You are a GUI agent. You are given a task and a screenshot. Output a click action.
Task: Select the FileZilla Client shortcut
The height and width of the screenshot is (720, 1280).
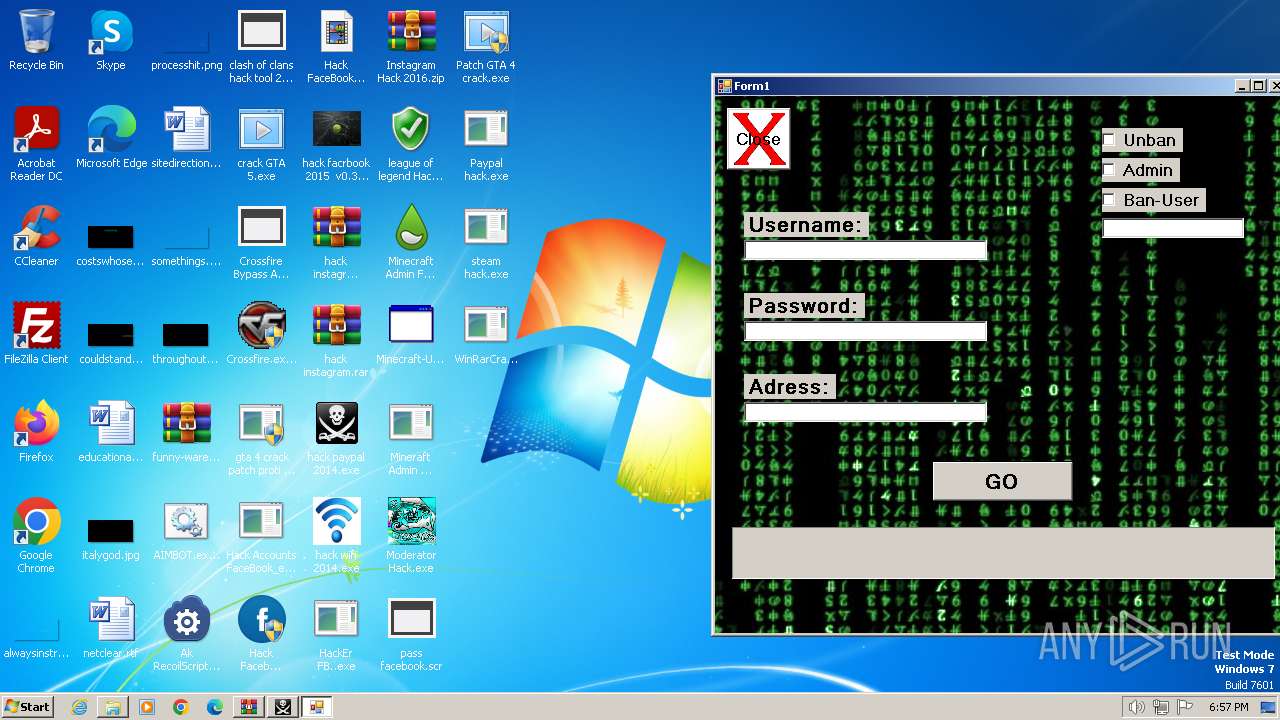[x=36, y=335]
